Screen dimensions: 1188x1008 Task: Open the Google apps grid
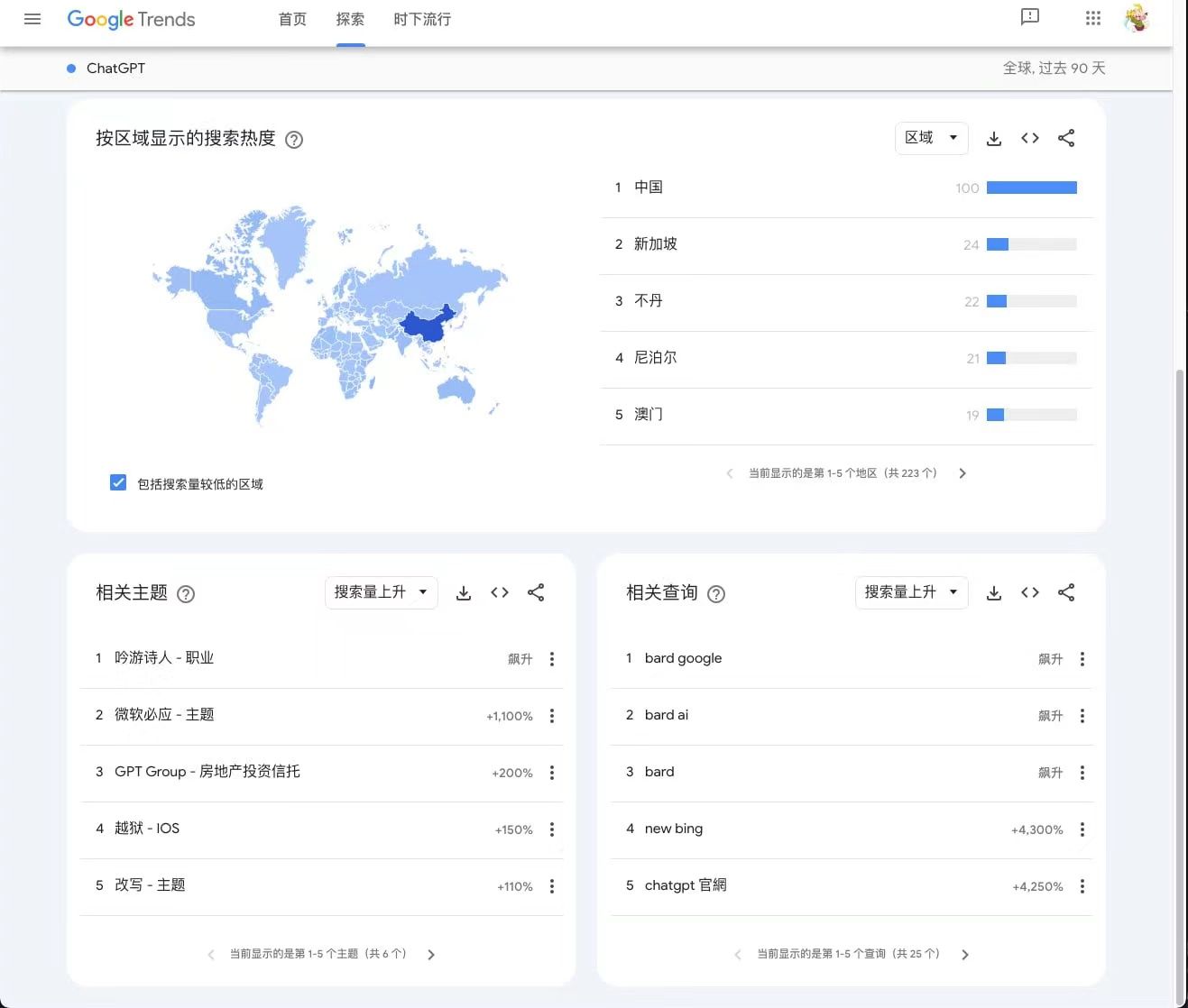[x=1092, y=18]
